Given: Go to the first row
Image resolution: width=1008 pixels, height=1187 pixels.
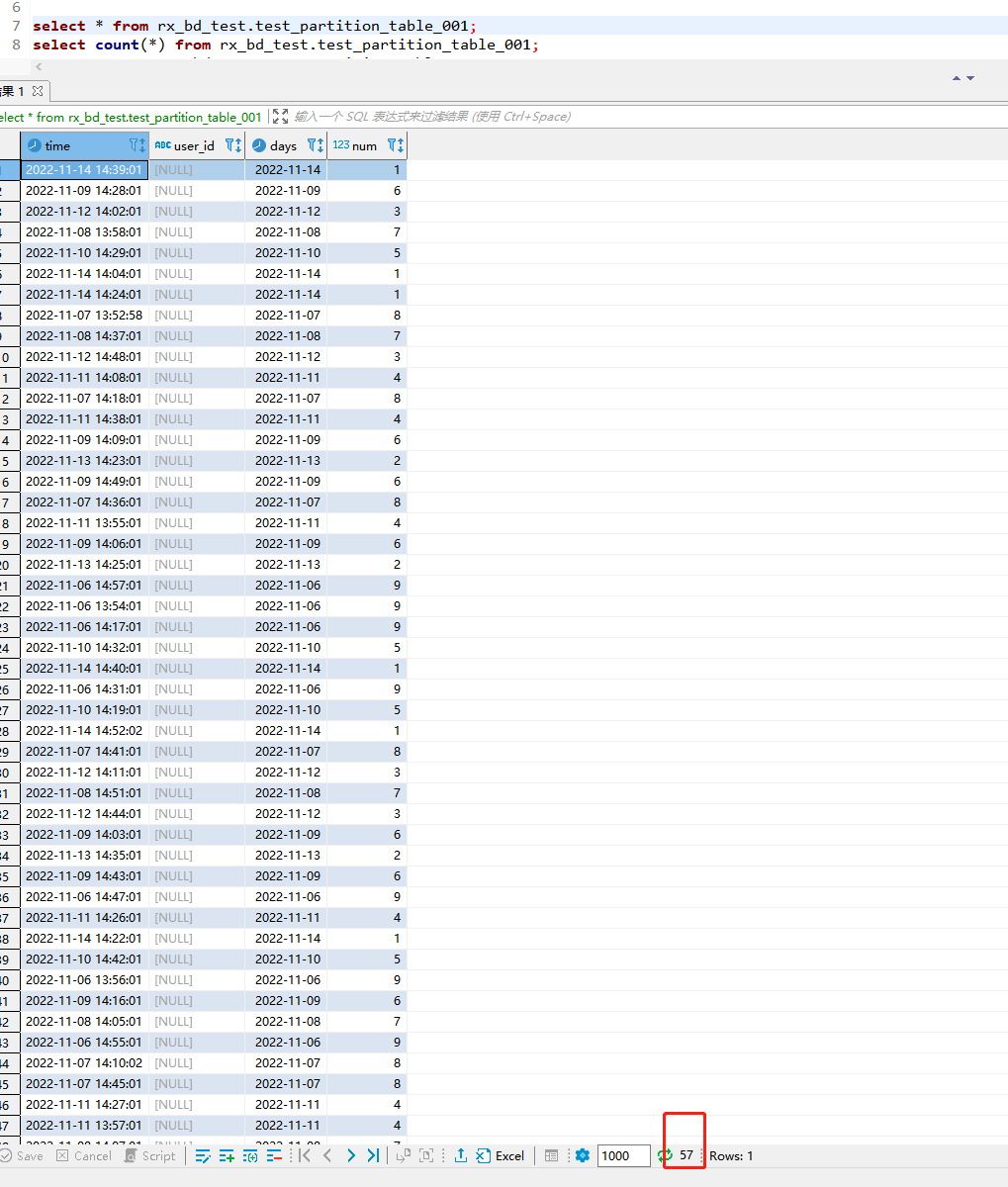Looking at the screenshot, I should coord(305,1155).
